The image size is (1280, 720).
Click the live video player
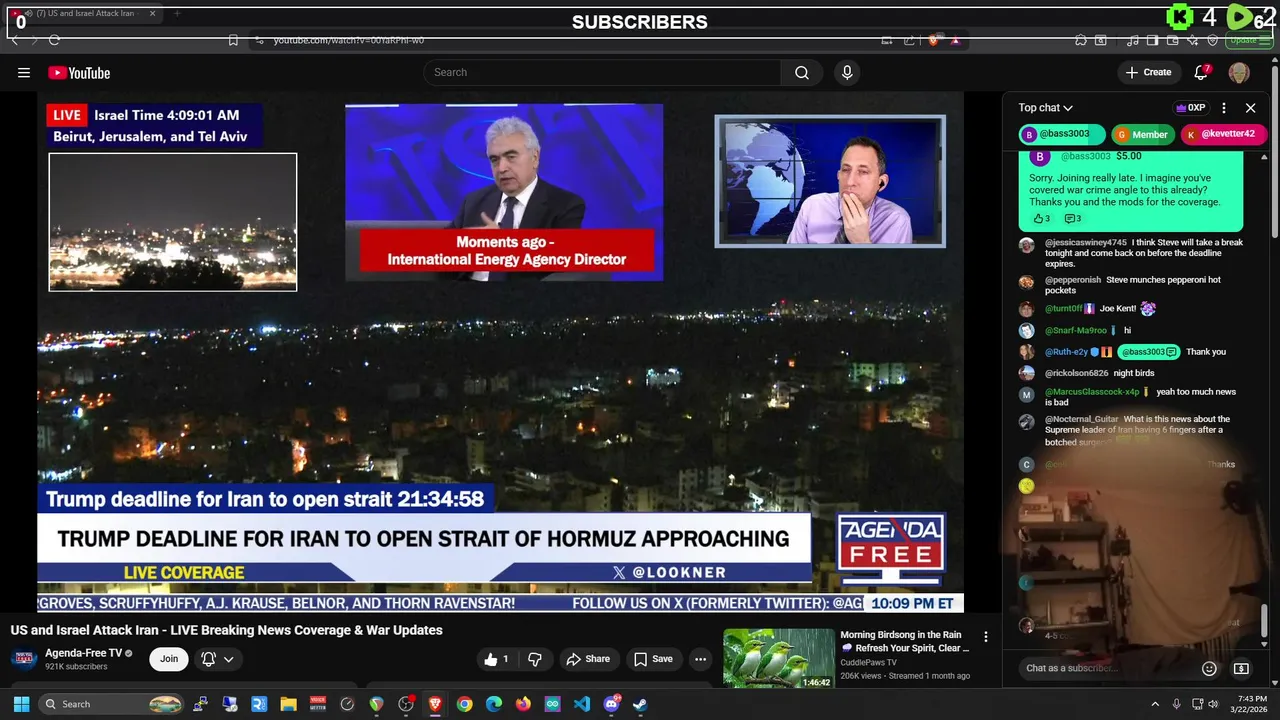(x=500, y=352)
